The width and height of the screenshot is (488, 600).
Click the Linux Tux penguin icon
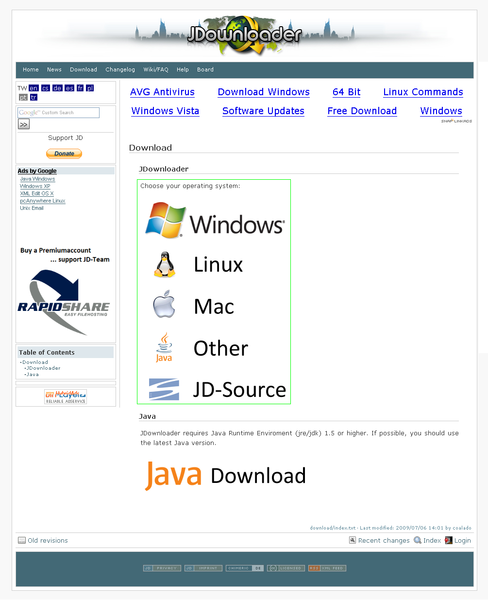coord(165,264)
